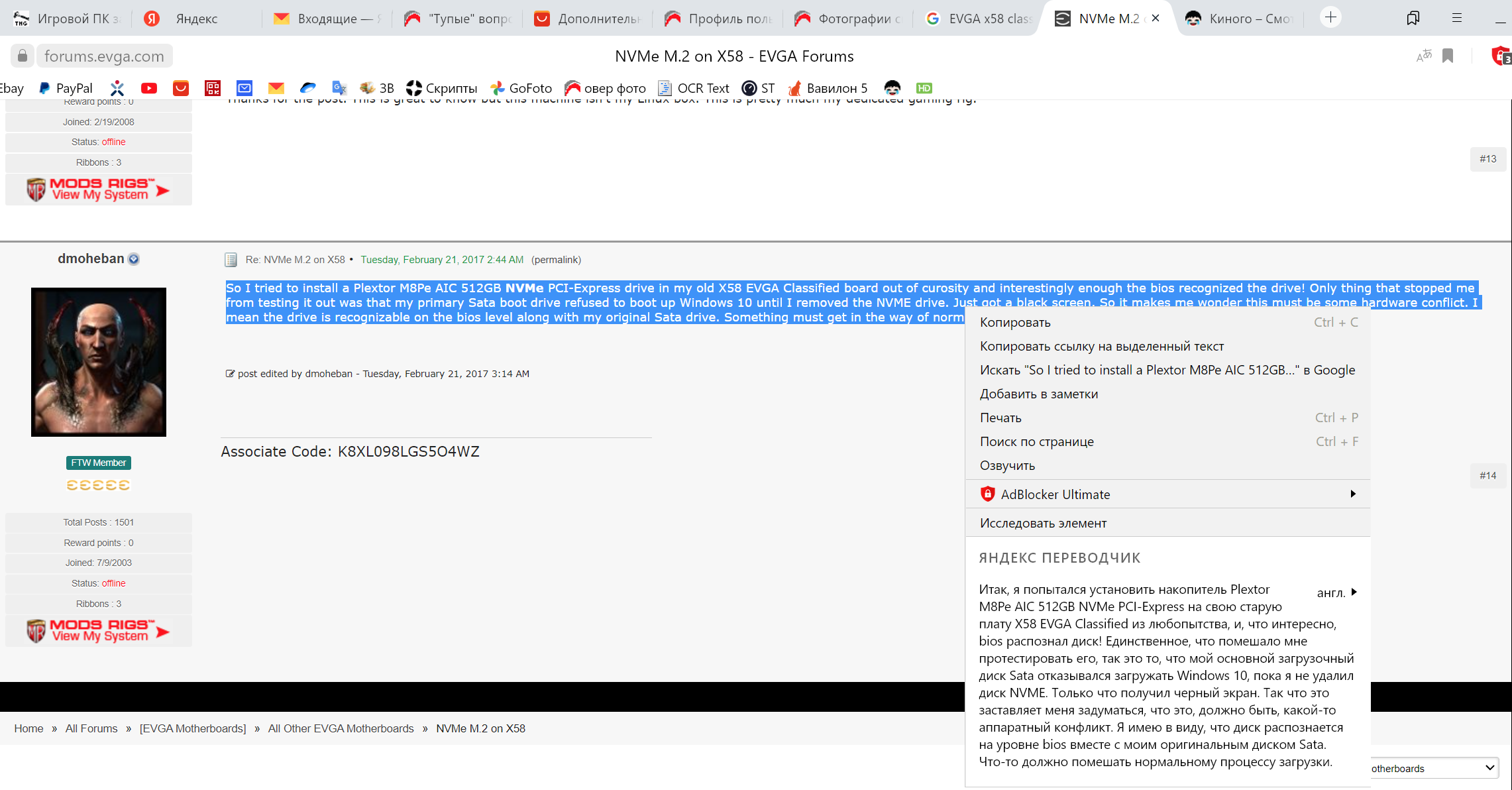Choose Исследовать элемент from context menu

(x=1043, y=524)
